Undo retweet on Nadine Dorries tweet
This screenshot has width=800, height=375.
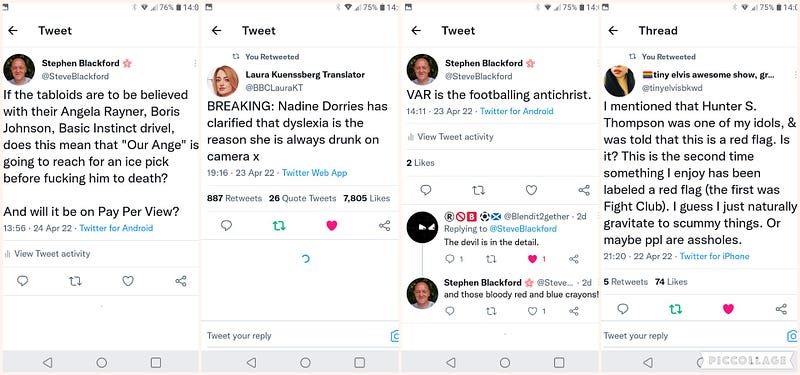(x=279, y=226)
